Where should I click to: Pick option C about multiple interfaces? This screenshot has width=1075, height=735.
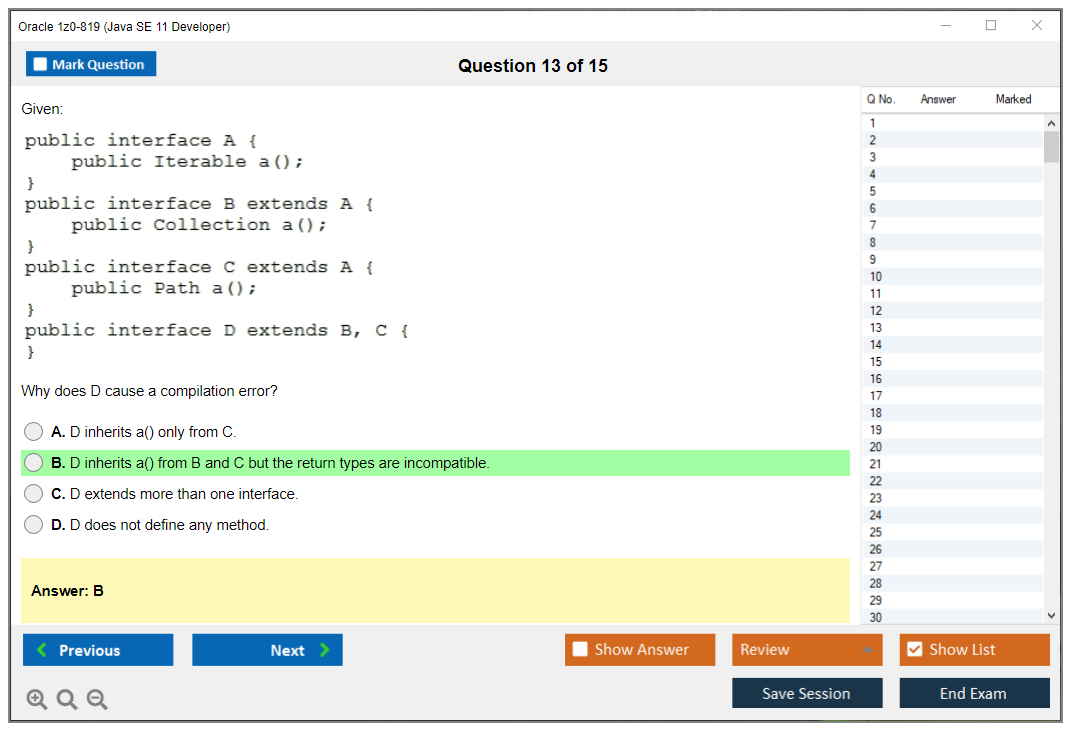(x=34, y=494)
